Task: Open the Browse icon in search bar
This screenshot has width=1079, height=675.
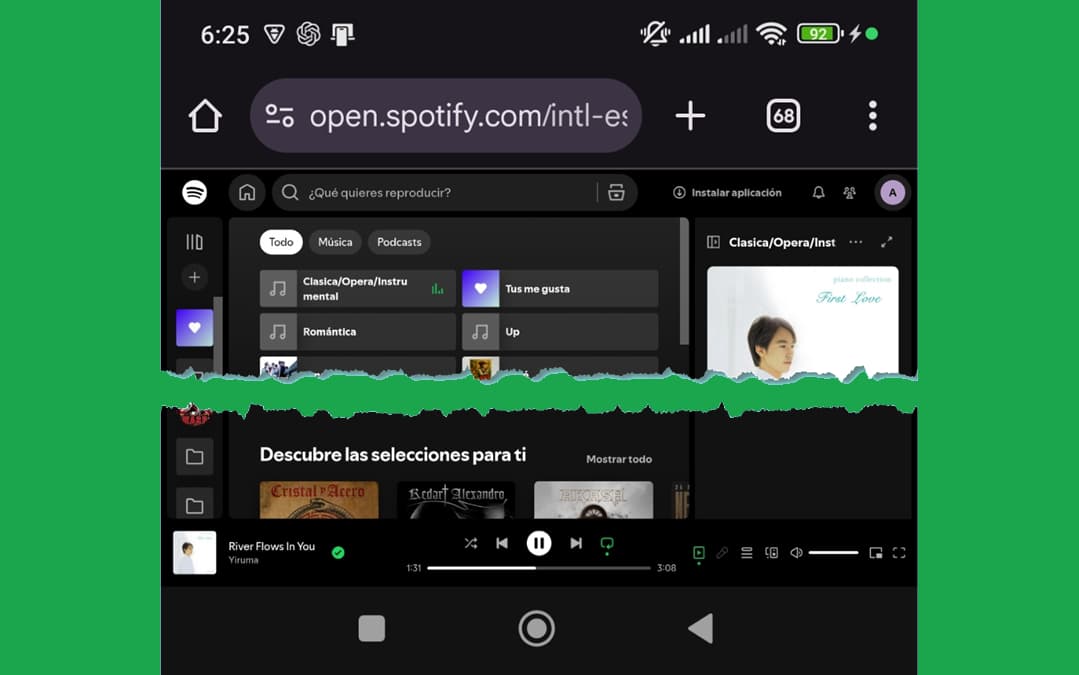Action: pos(616,192)
